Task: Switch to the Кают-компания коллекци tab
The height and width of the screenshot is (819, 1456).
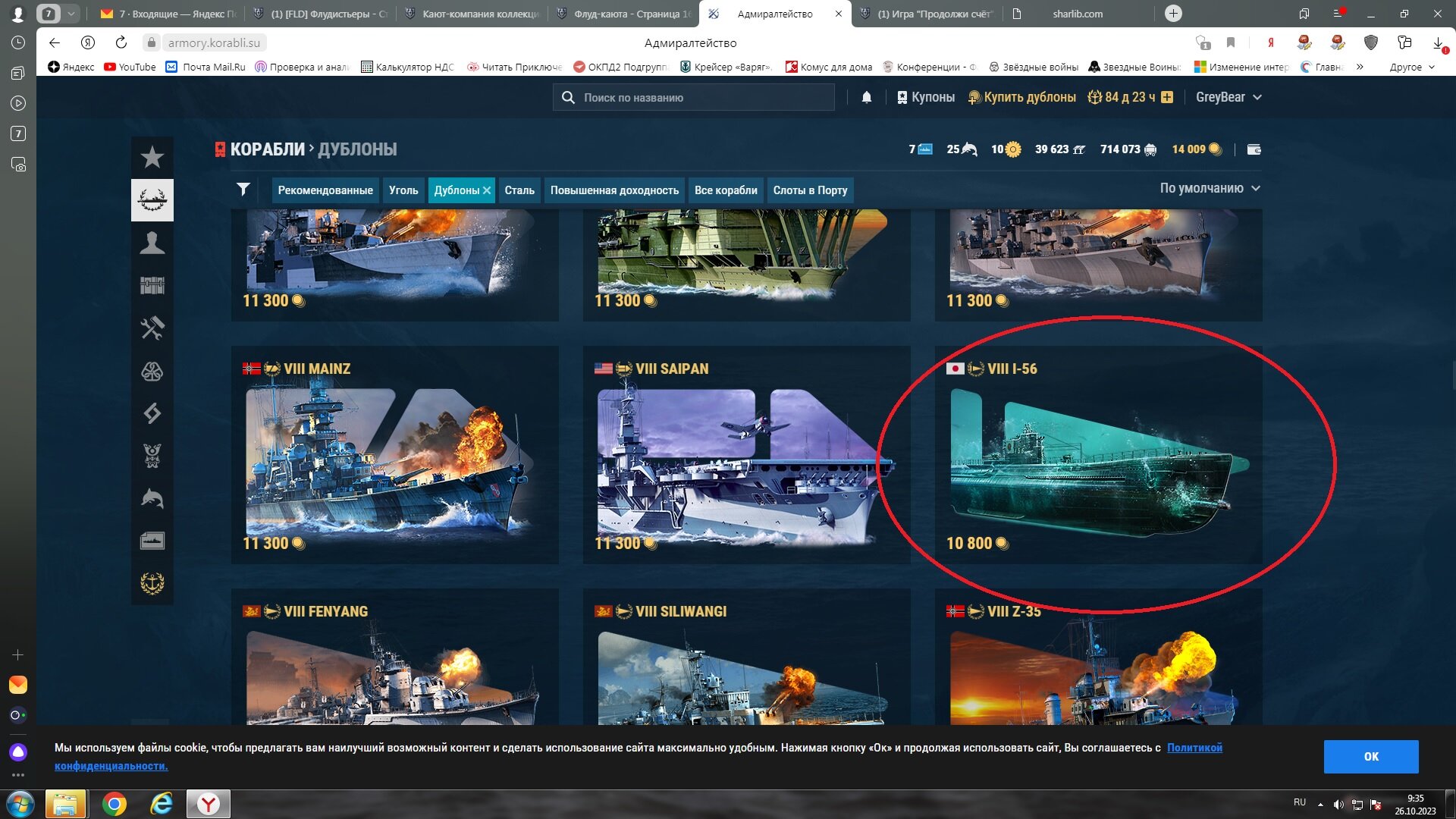Action: click(473, 14)
